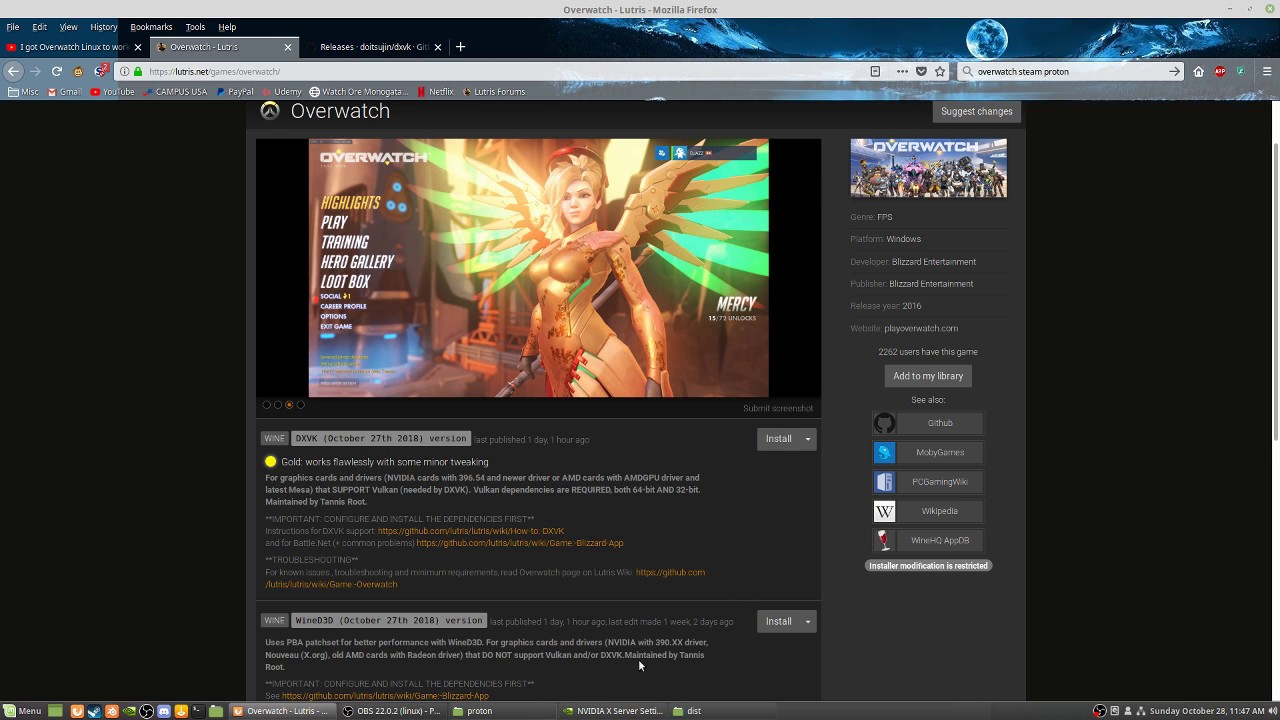Viewport: 1280px width, 720px height.
Task: Click the page vertical scrollbar
Action: [1274, 290]
